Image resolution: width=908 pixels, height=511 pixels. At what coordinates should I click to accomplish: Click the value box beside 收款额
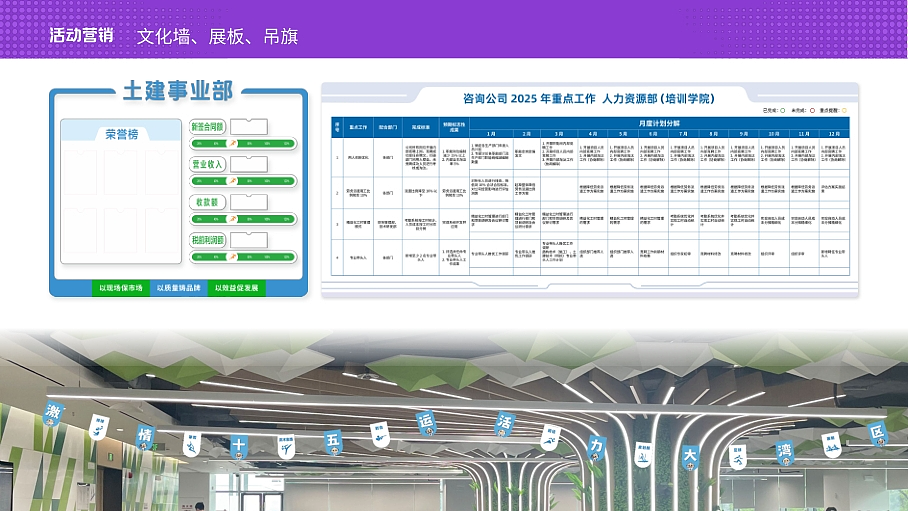[249, 202]
